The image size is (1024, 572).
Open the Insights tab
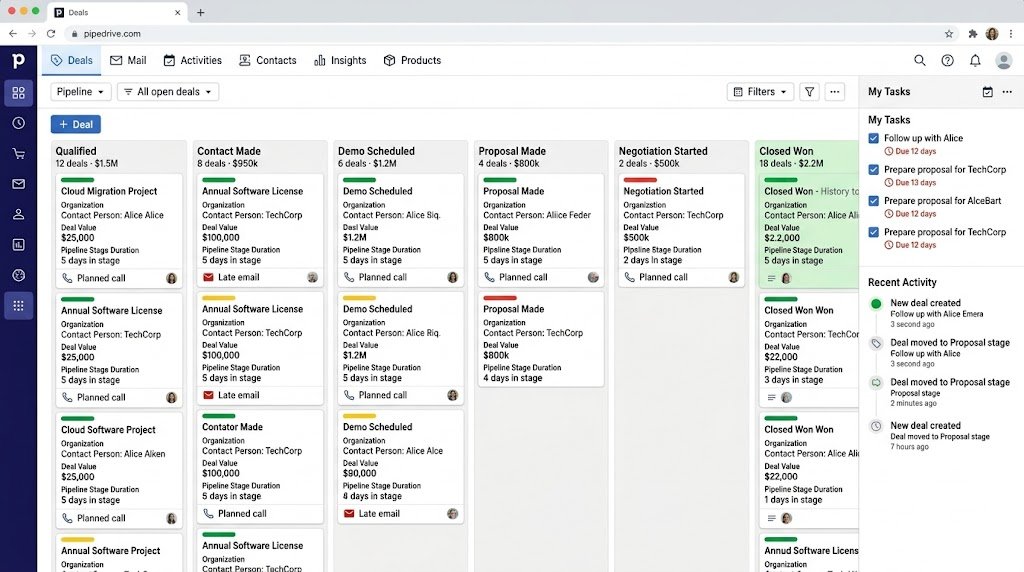[340, 60]
